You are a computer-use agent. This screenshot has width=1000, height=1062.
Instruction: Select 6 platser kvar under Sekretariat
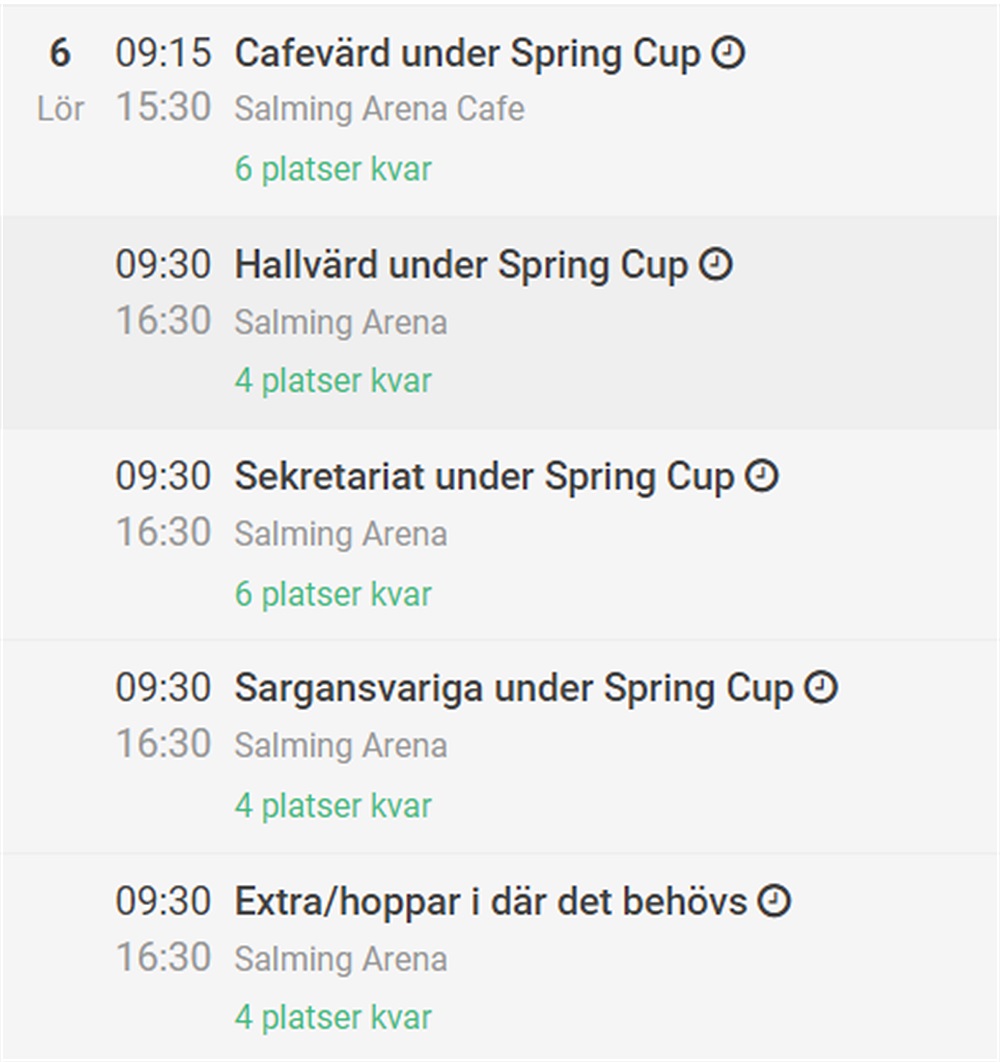333,594
